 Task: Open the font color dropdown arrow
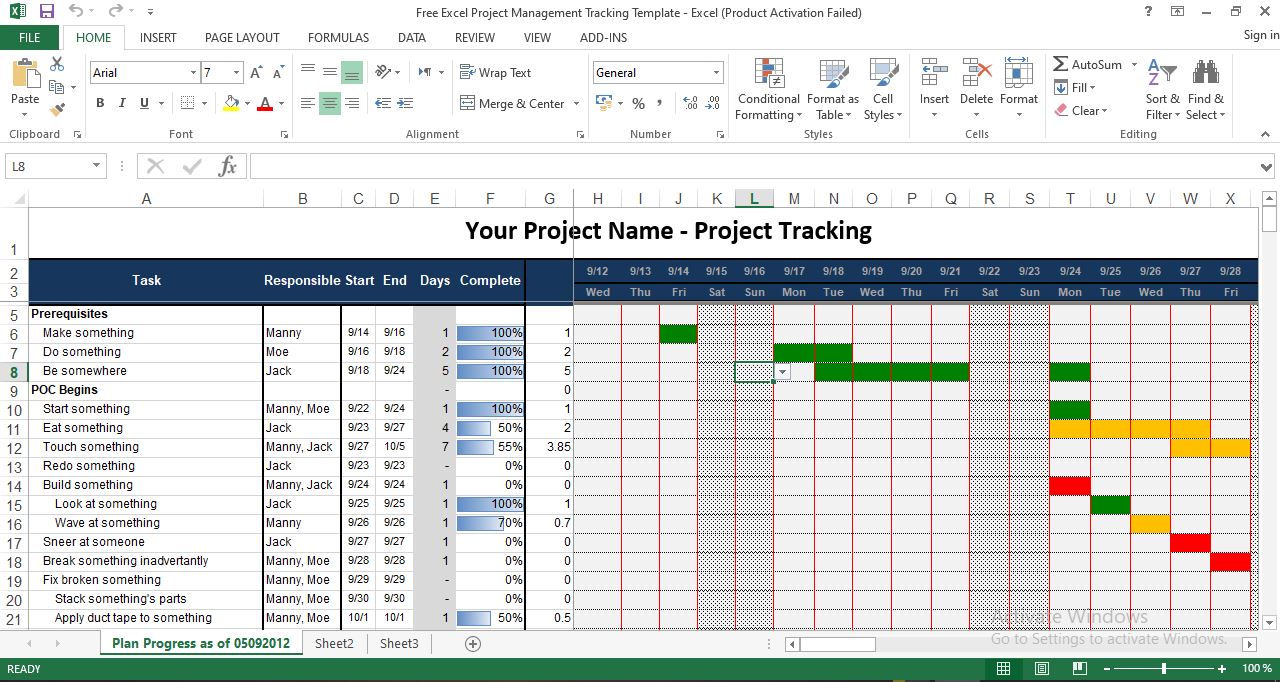tap(284, 104)
